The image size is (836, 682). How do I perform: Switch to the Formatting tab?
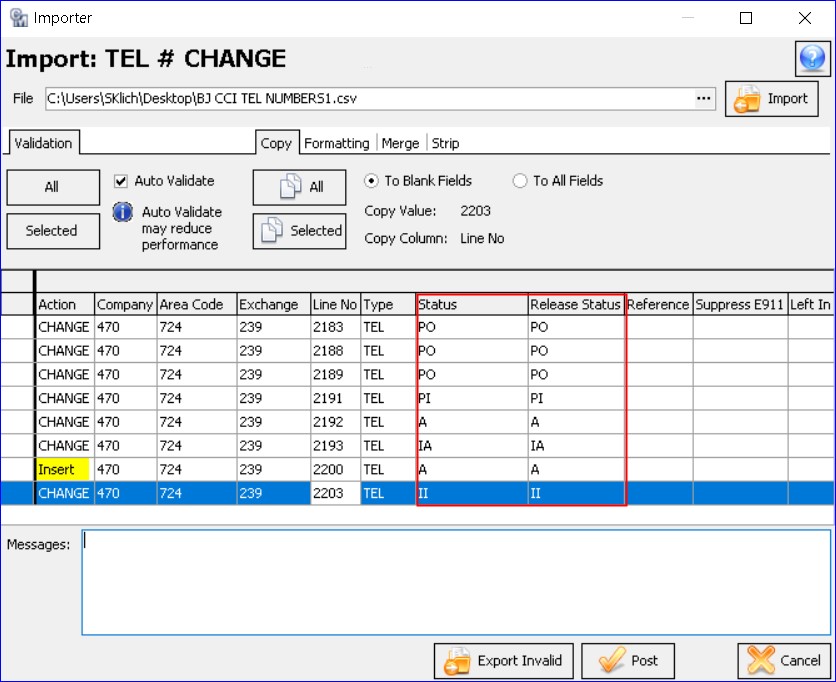(337, 143)
